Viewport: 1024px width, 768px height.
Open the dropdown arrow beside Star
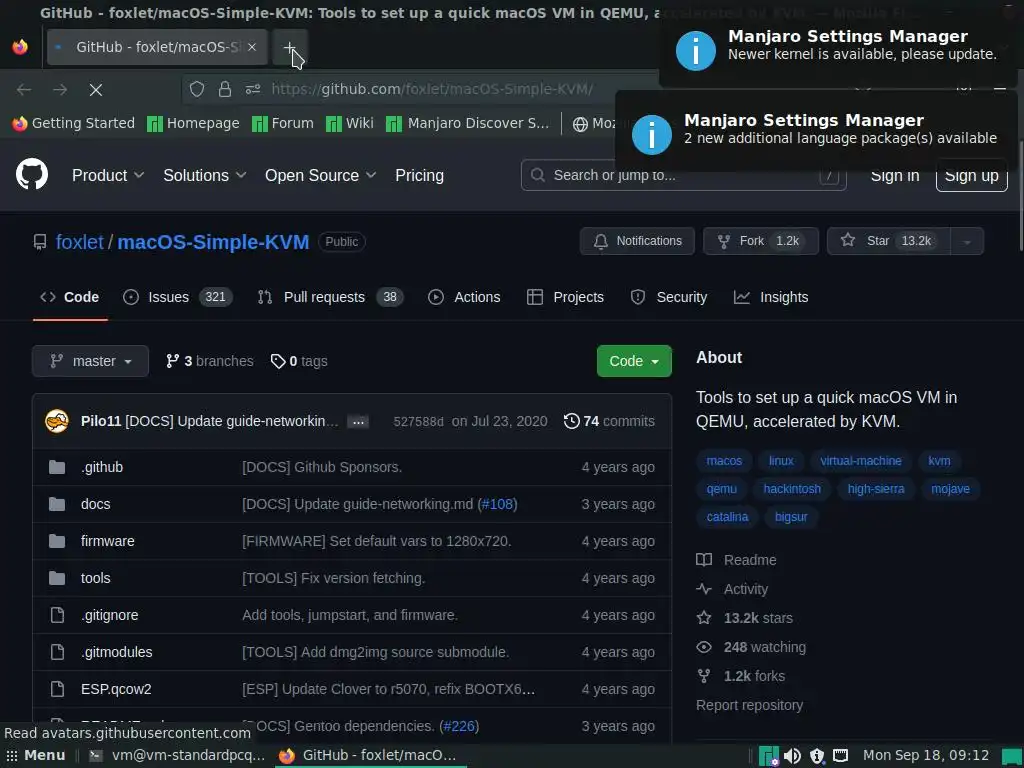[x=967, y=241]
